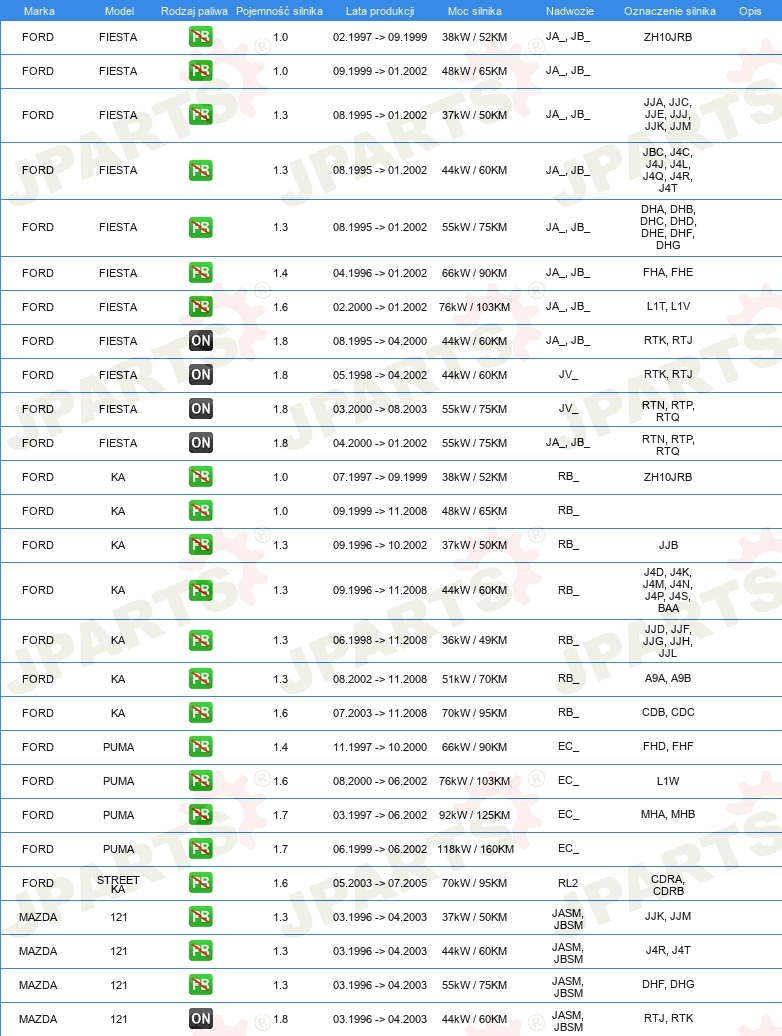Screen dimensions: 782x1036
Task: Click the petrol icon in the Mazda 121 55kW / 75KM row
Action: 201,985
